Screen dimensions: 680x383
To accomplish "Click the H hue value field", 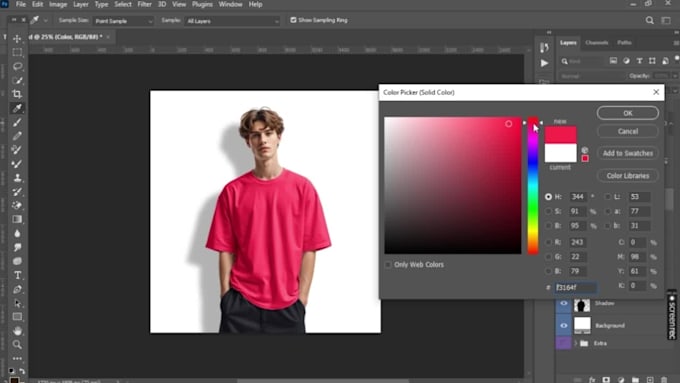I will (x=577, y=197).
